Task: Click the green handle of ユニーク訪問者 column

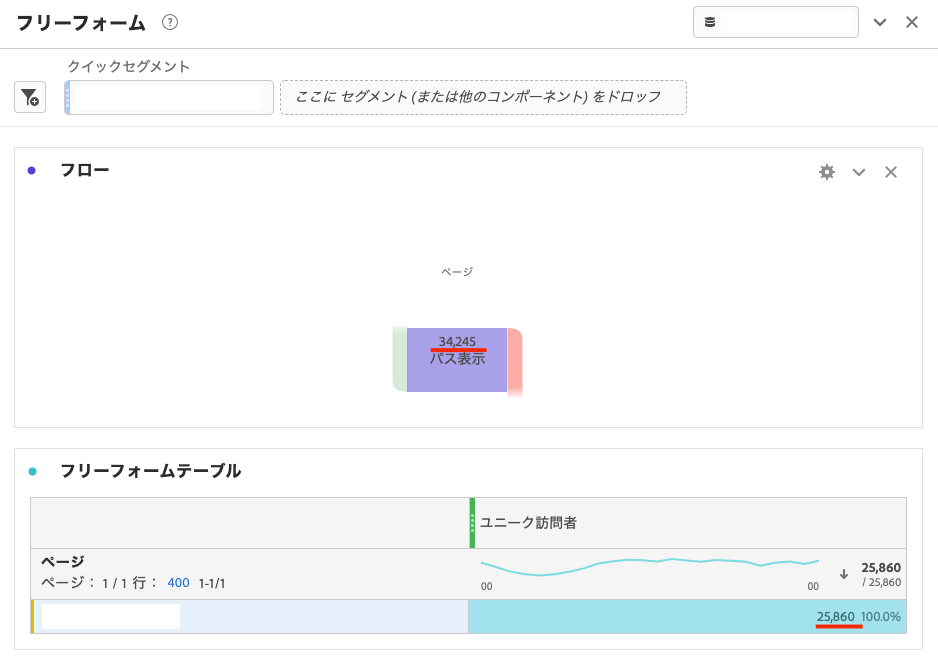Action: (x=472, y=523)
